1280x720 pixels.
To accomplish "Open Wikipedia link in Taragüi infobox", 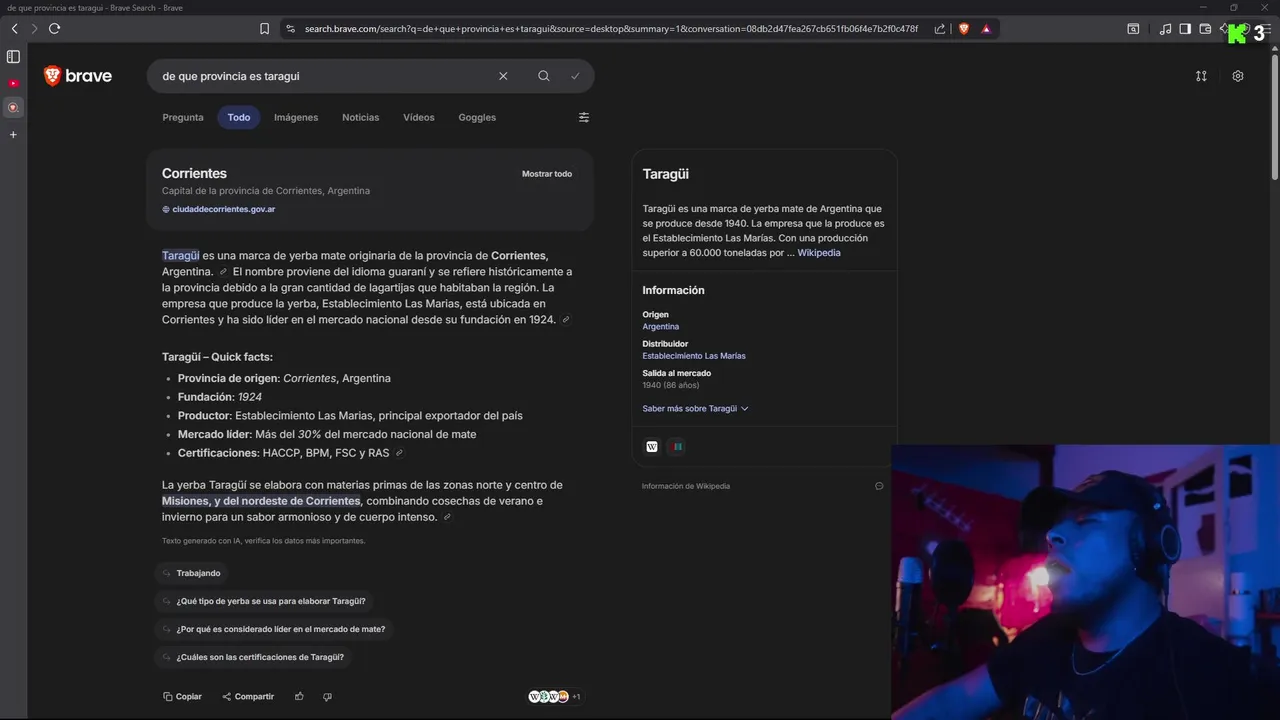I will coord(819,253).
